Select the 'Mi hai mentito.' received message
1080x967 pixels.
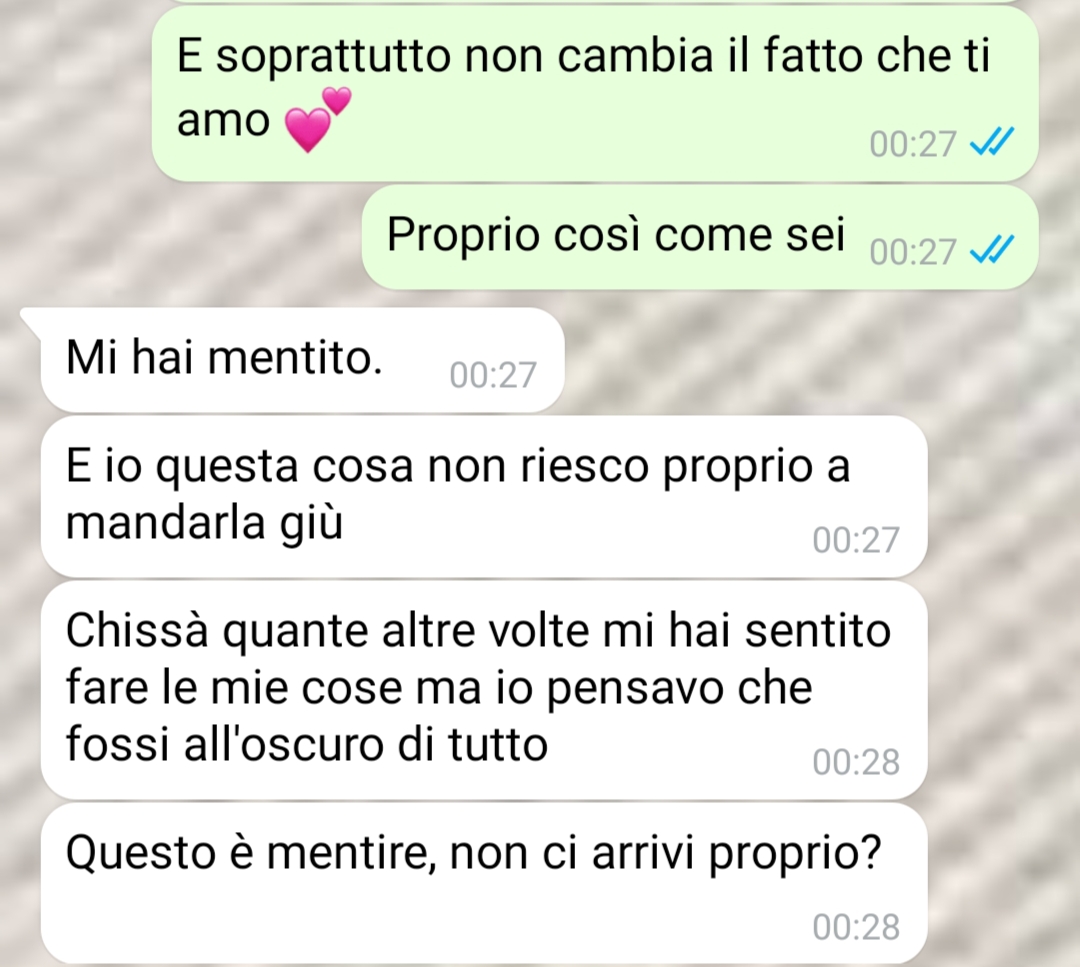(x=302, y=360)
